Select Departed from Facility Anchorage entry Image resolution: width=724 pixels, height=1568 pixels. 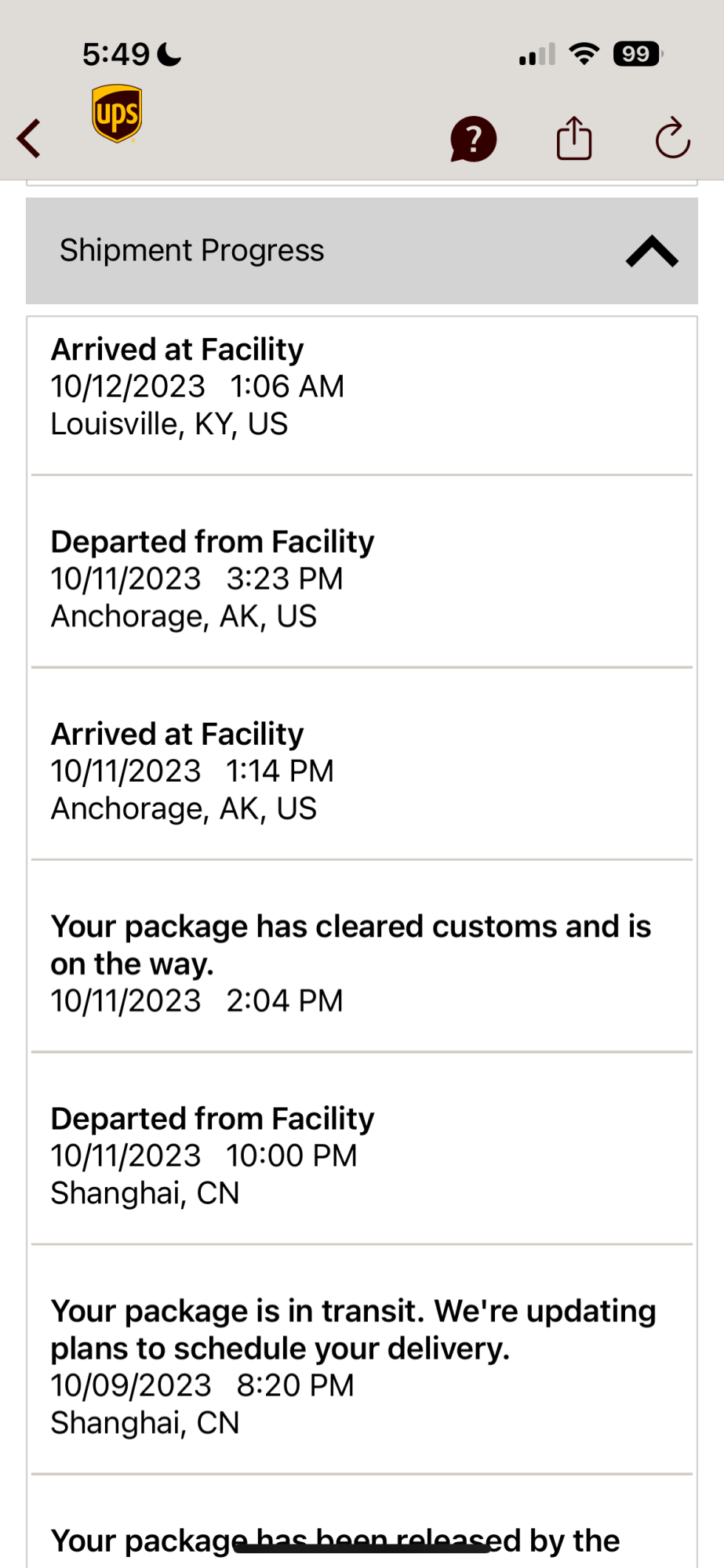362,579
